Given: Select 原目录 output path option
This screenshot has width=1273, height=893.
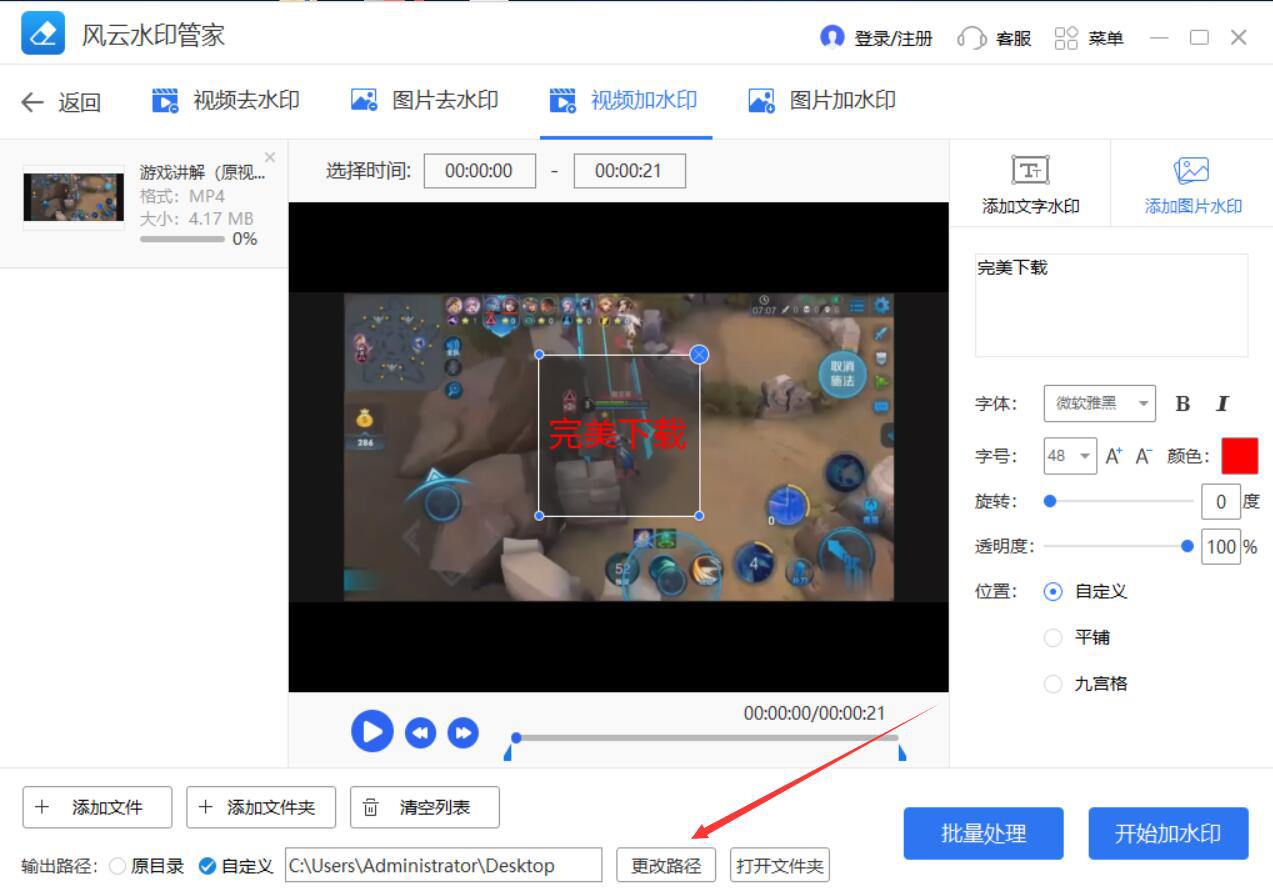Looking at the screenshot, I should point(118,866).
